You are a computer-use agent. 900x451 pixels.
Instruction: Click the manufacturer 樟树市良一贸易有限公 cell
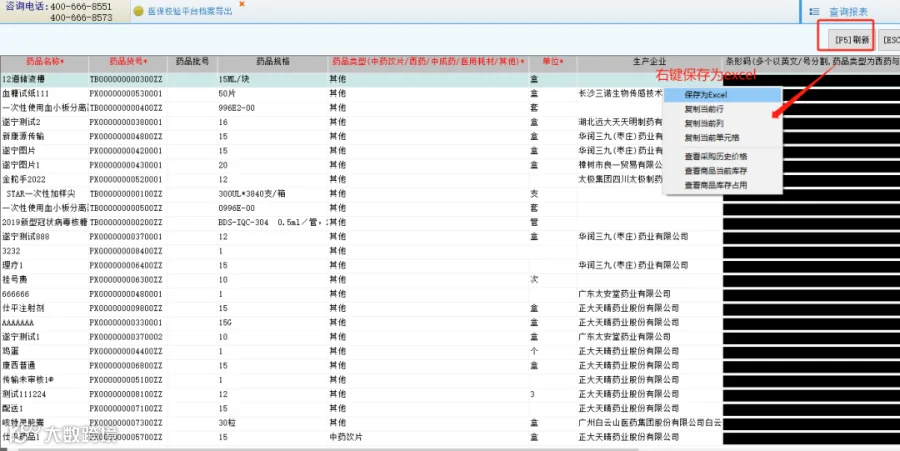[620, 165]
